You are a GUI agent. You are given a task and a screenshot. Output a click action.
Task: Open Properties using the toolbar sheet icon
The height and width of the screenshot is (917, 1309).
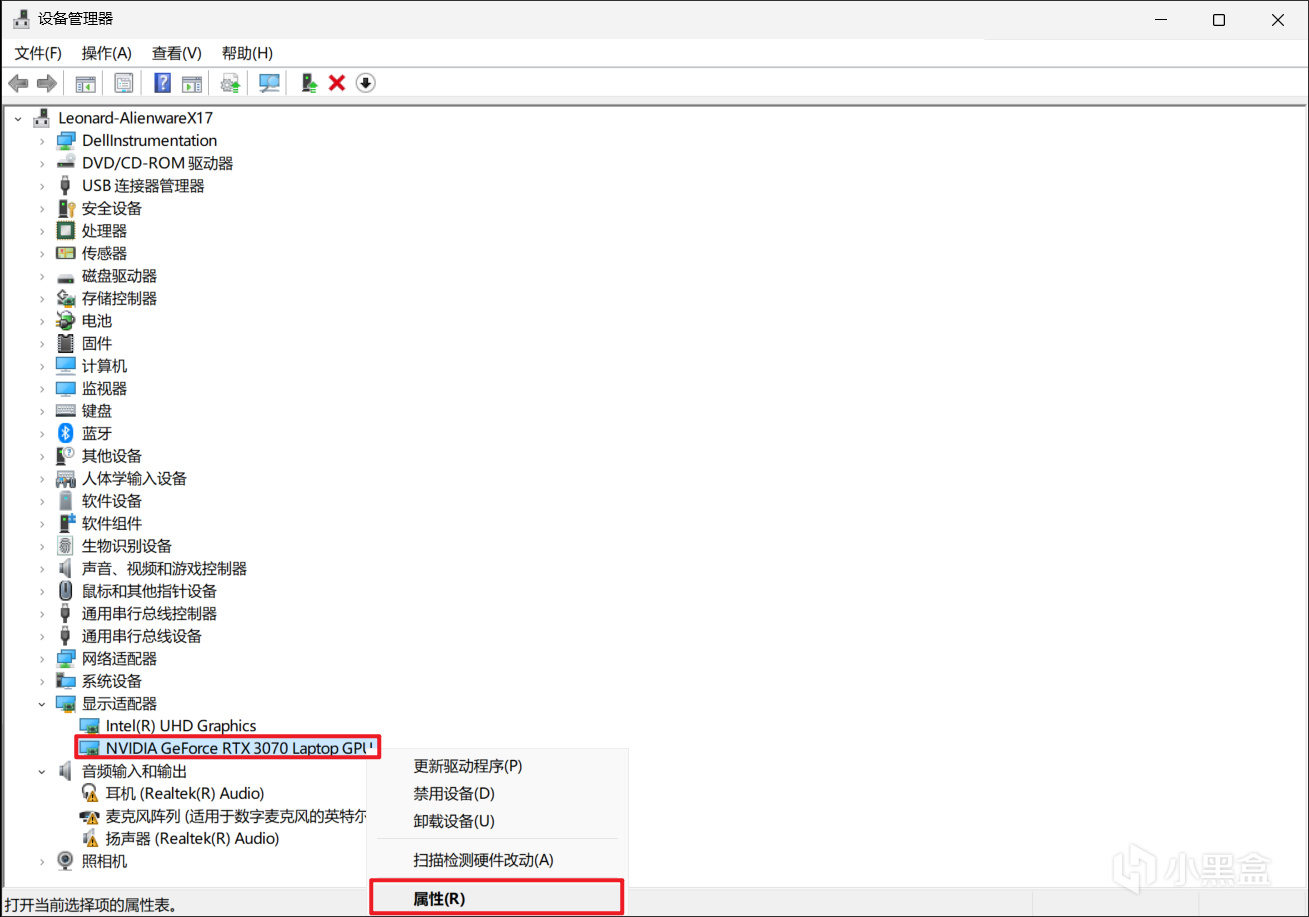[x=124, y=83]
